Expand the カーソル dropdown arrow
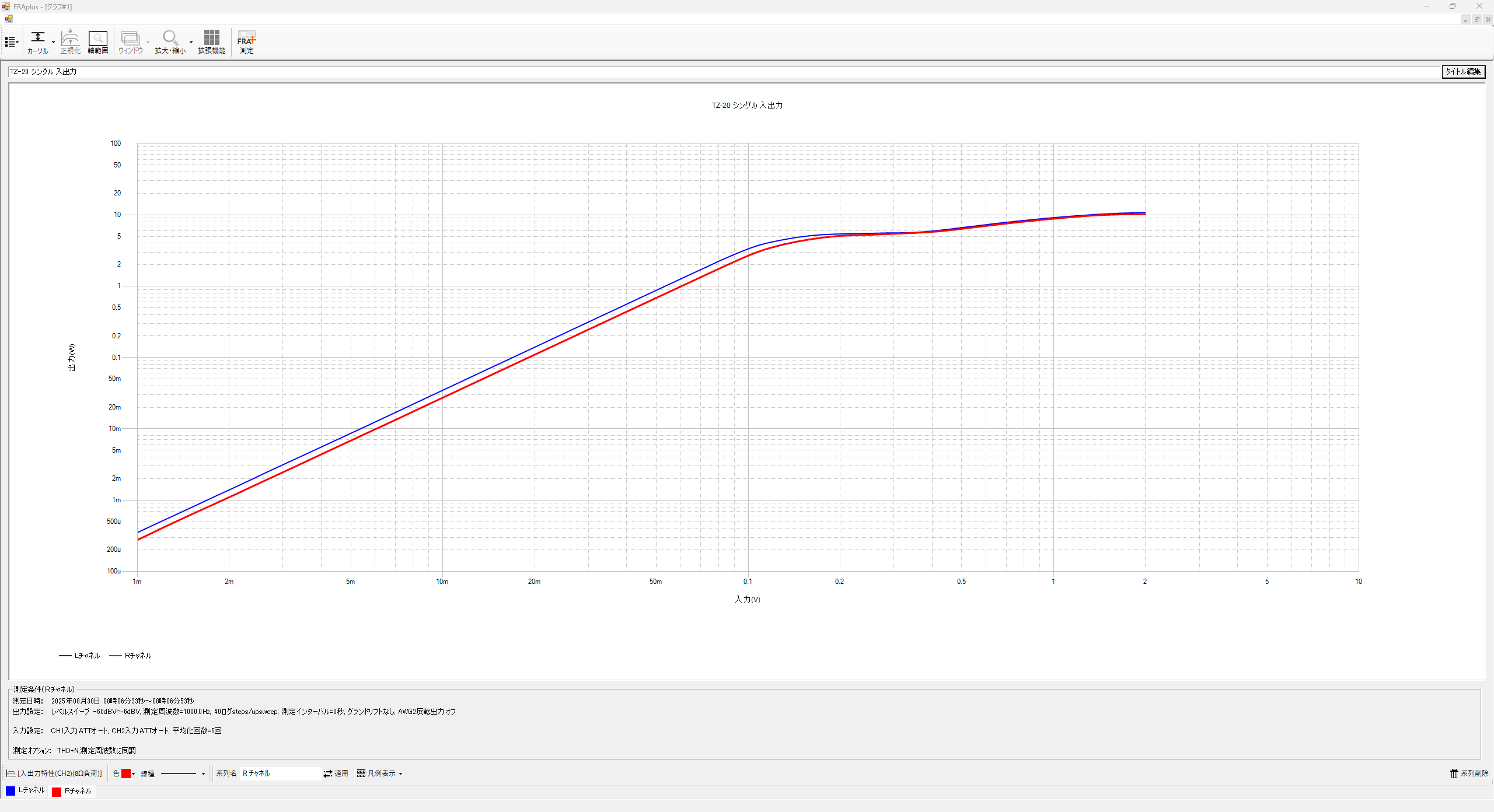 (x=53, y=42)
